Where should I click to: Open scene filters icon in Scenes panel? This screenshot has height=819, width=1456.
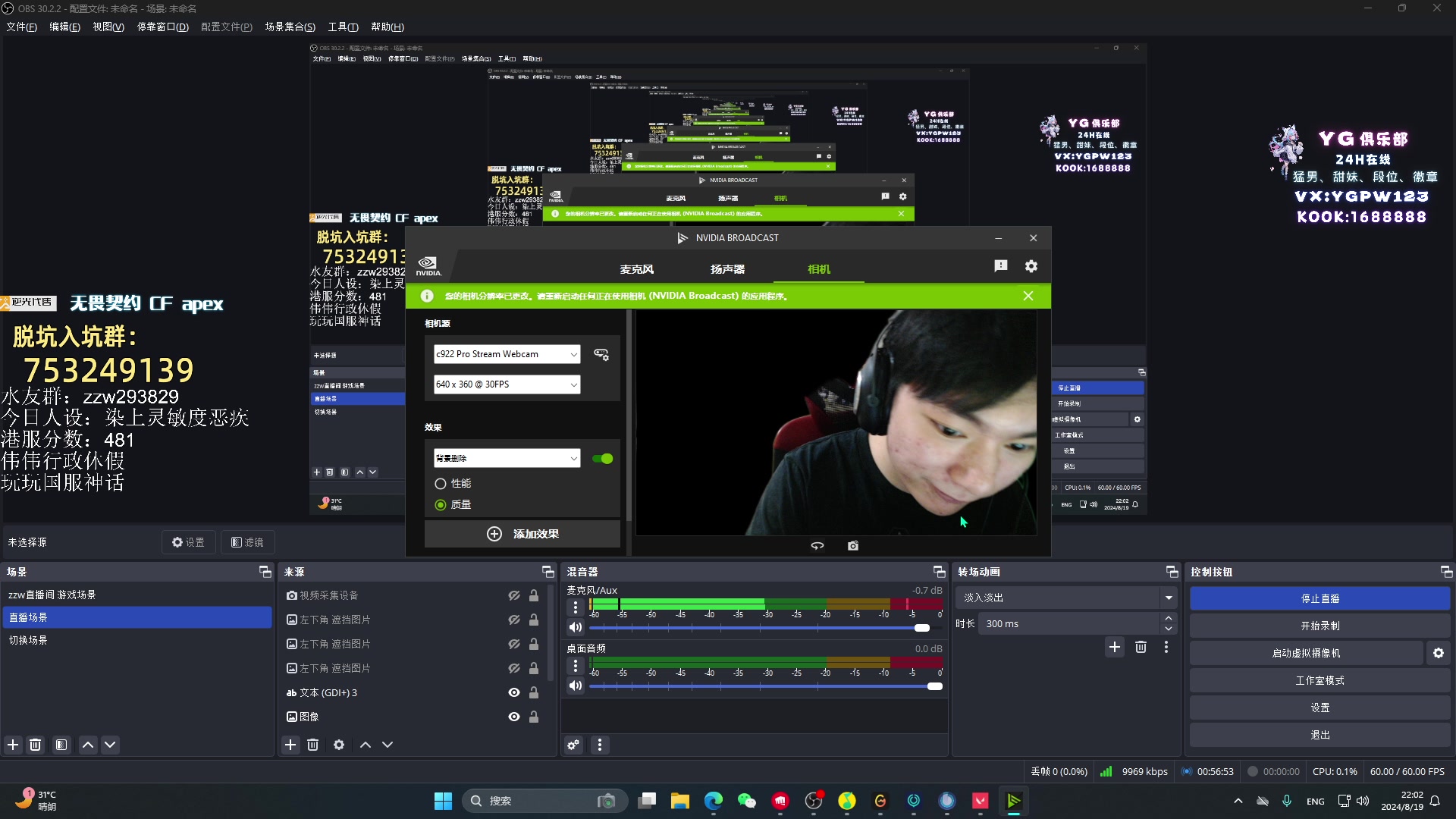[x=61, y=745]
